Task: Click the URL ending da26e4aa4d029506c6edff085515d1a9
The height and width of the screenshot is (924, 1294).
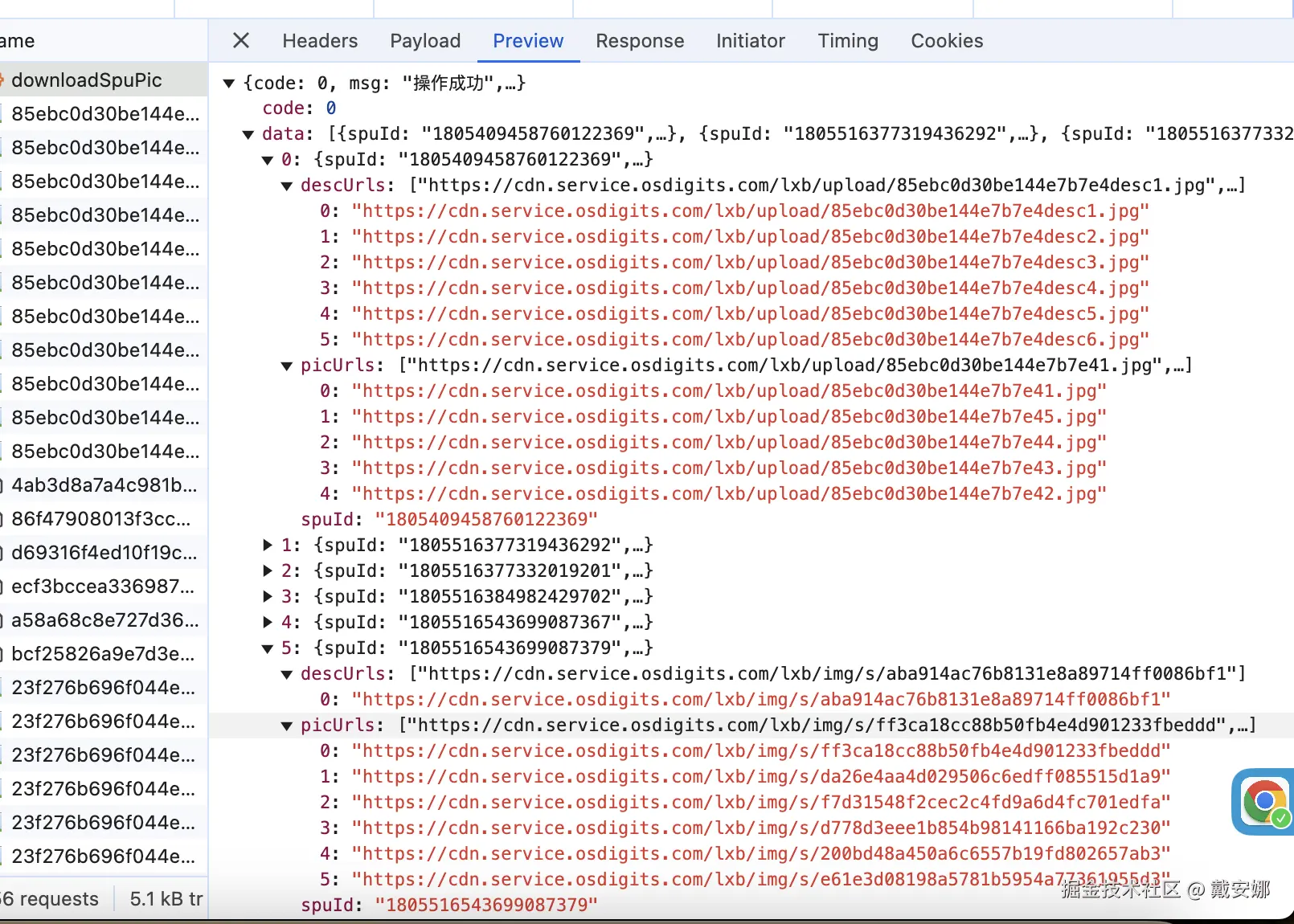Action: point(761,776)
